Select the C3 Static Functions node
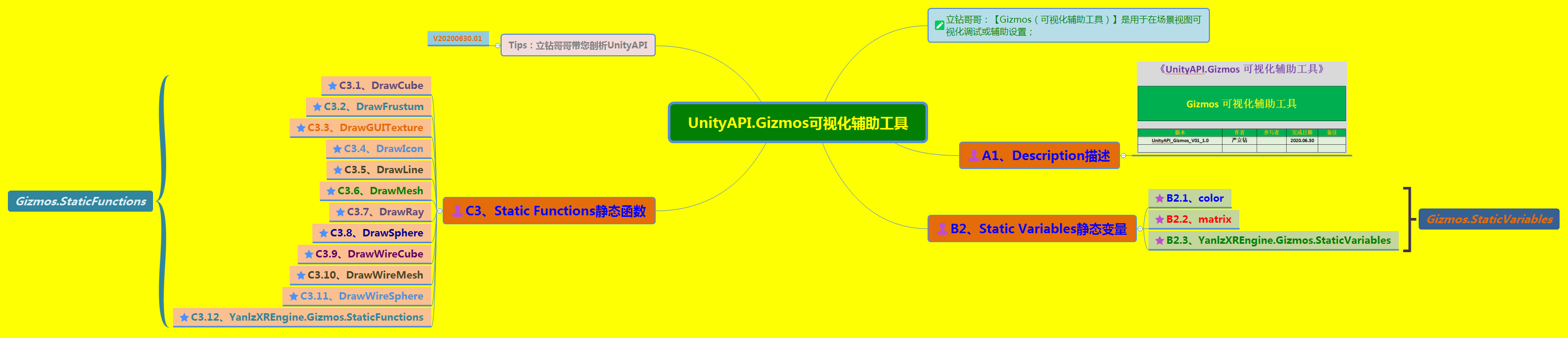Screen dimensions: 1568x338 coord(548,211)
